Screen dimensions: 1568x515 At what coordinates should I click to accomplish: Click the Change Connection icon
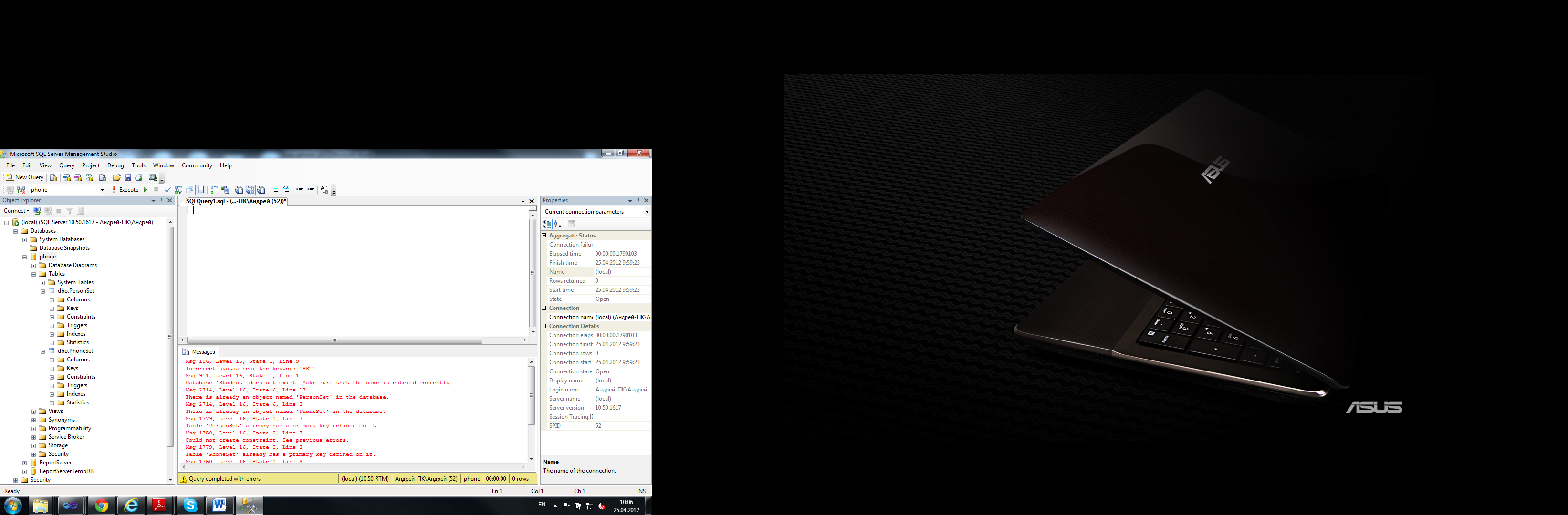(21, 190)
